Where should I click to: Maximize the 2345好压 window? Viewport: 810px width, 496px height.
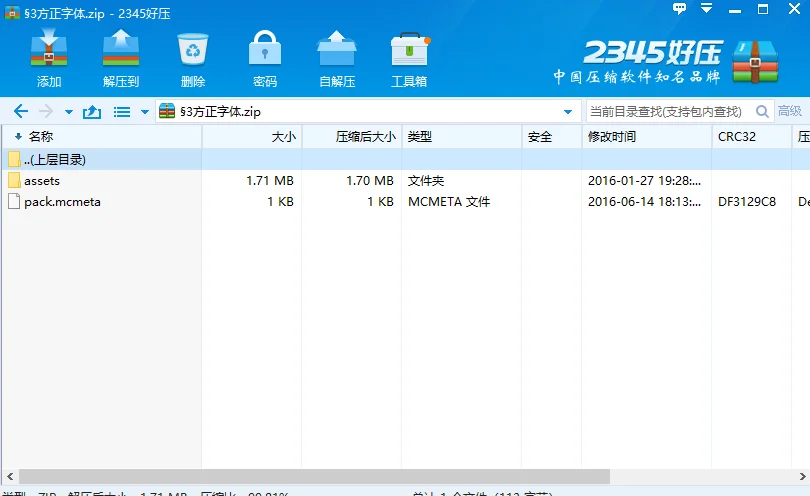coord(762,9)
